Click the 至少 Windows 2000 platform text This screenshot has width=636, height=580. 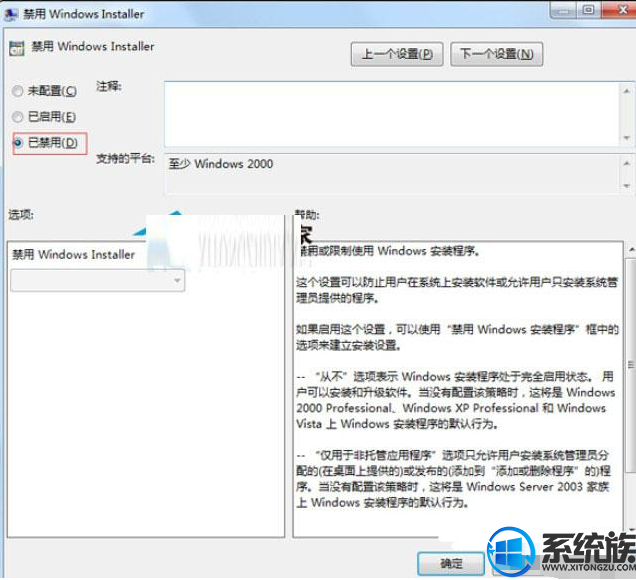pos(221,164)
